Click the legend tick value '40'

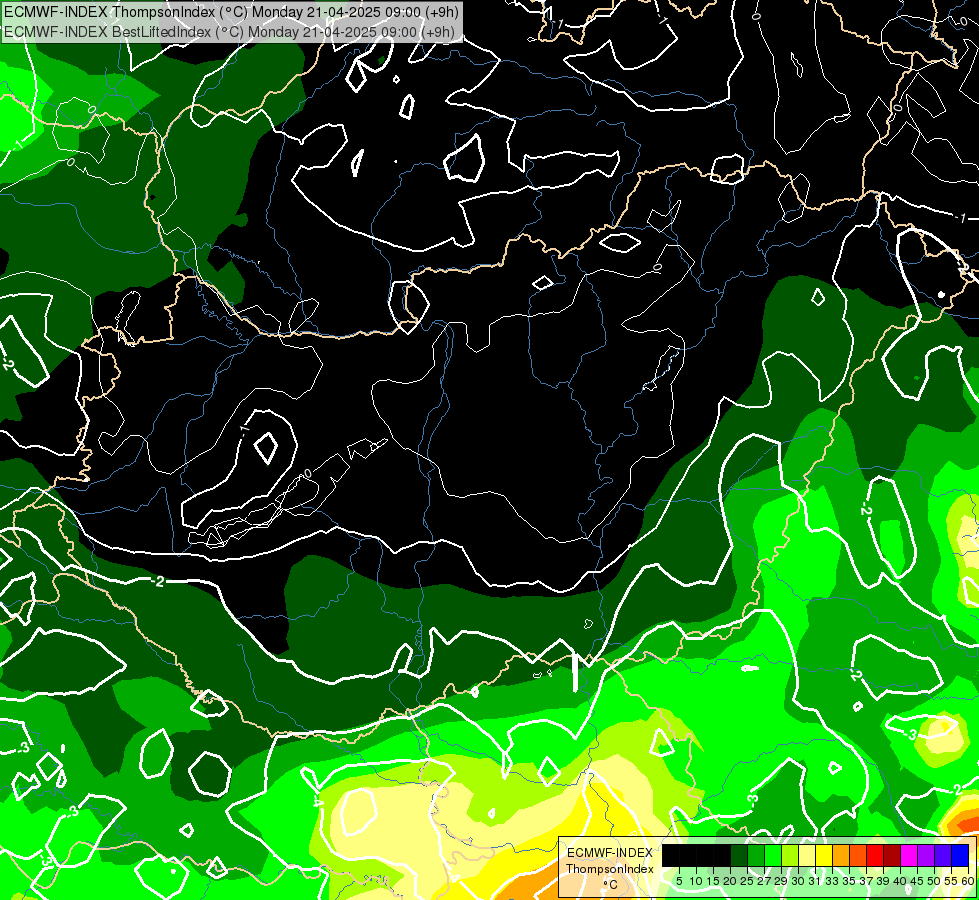[x=900, y=881]
